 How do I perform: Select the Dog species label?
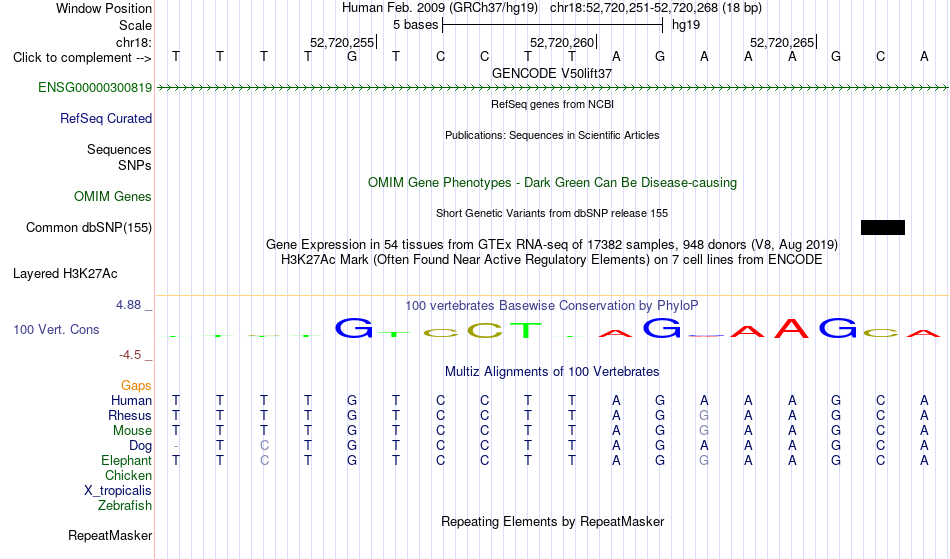pos(140,446)
